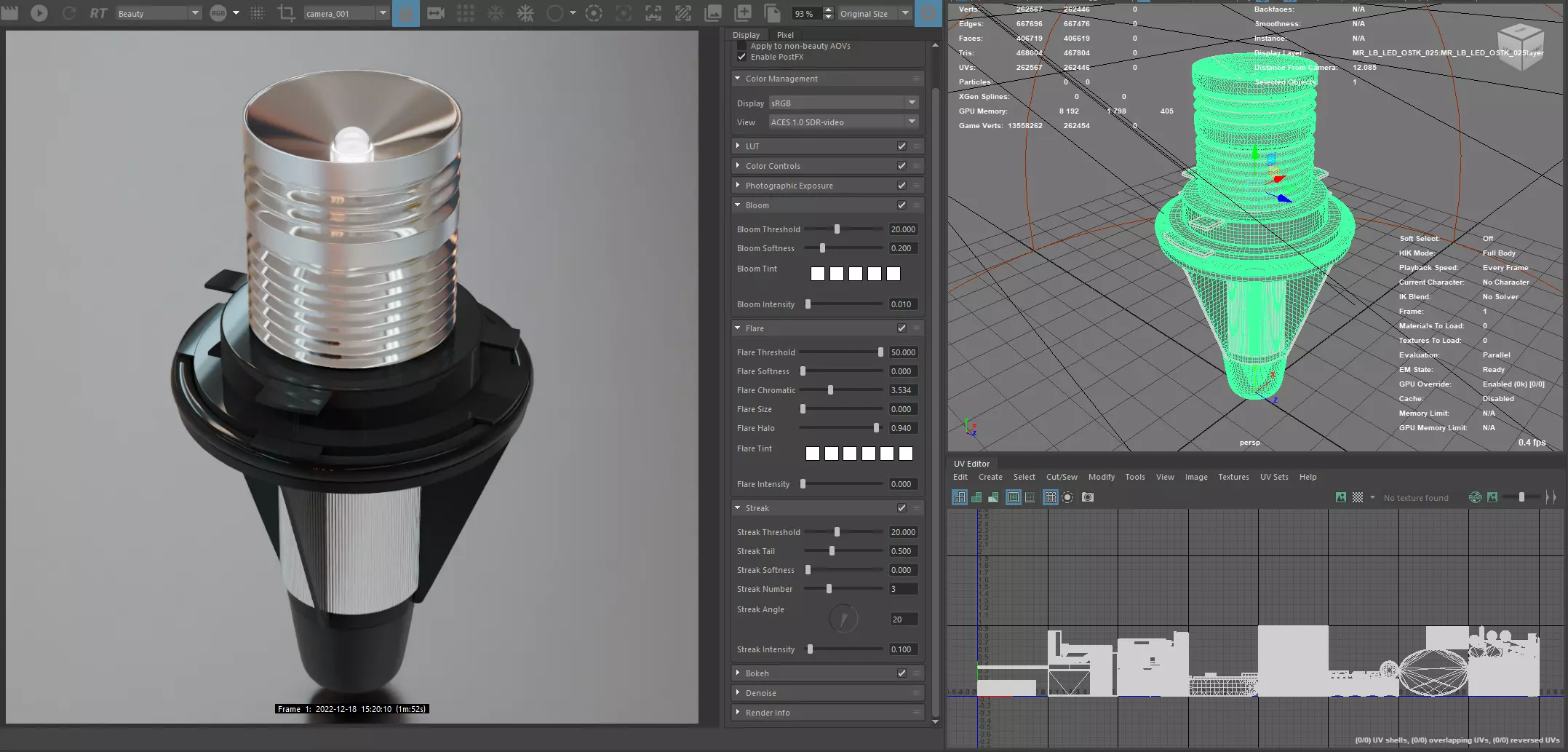Toggle Apply to non-beauty AOVs checkbox
Screen dimensions: 1568x752
741,46
